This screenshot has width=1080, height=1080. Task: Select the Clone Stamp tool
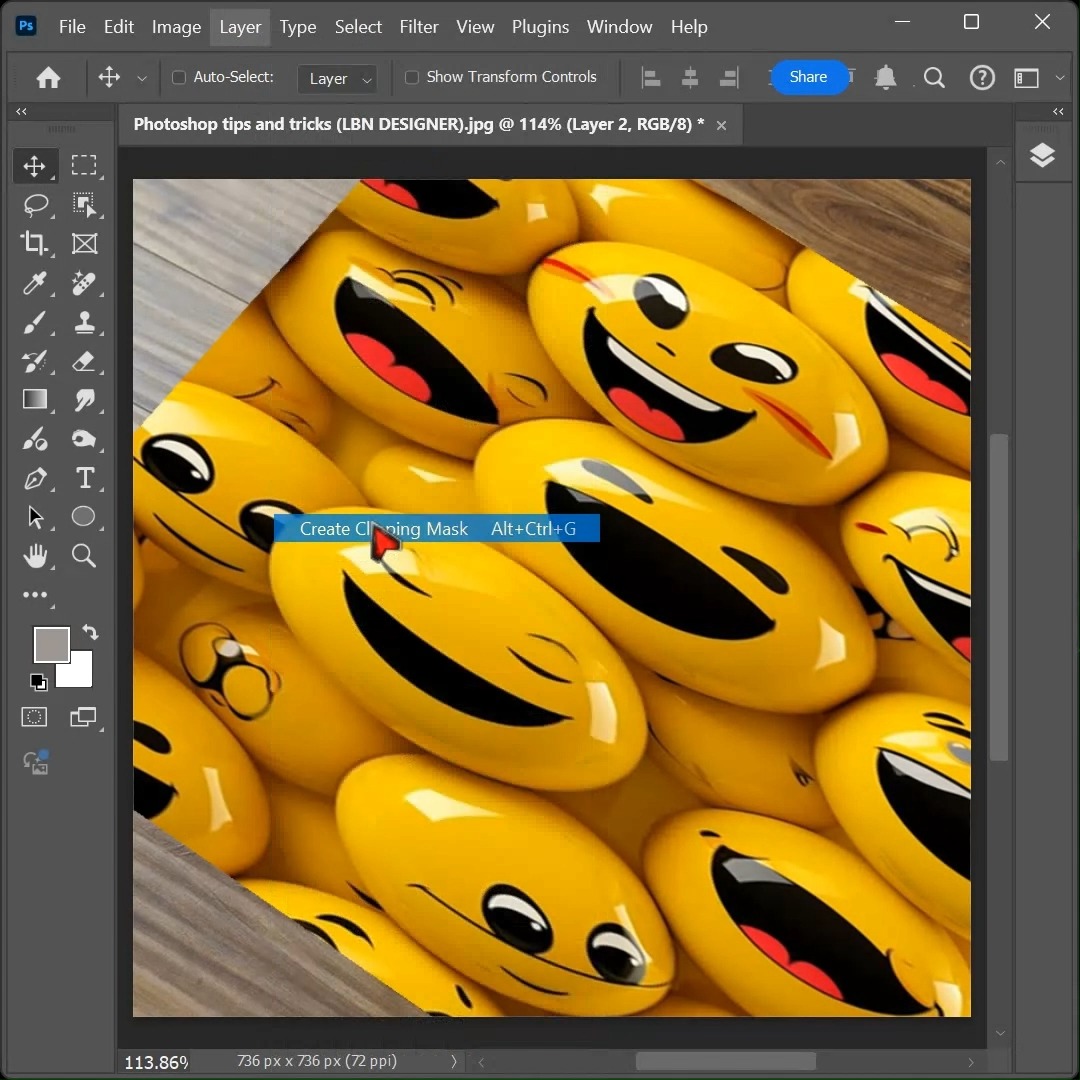click(84, 322)
